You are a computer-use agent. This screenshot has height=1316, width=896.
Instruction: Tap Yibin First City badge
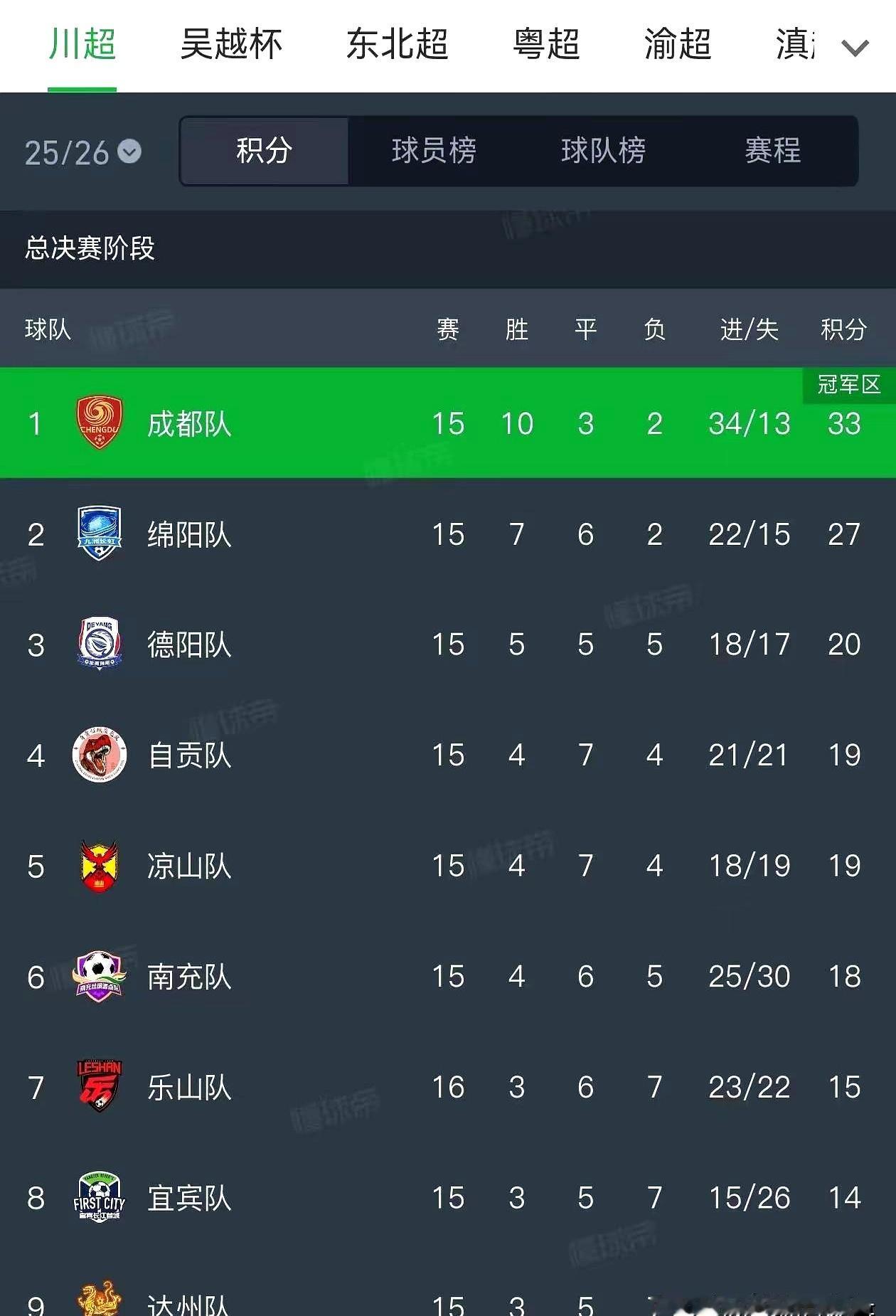tap(99, 1197)
